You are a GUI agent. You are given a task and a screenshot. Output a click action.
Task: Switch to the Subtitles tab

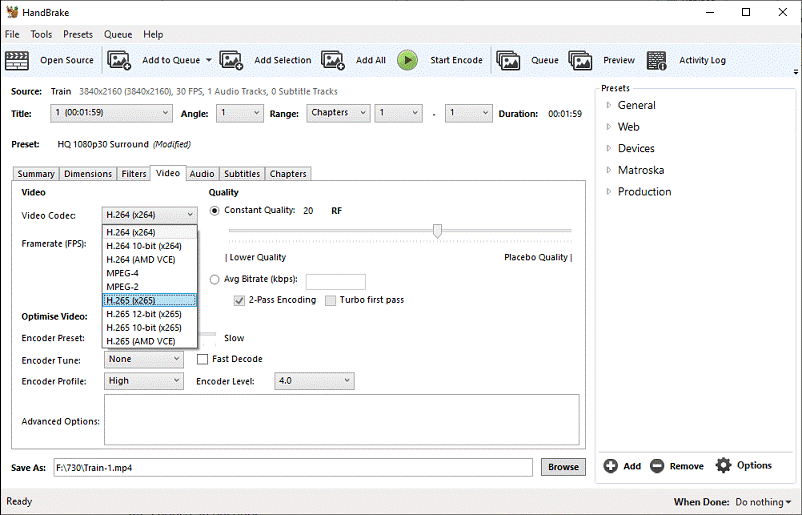(x=242, y=174)
